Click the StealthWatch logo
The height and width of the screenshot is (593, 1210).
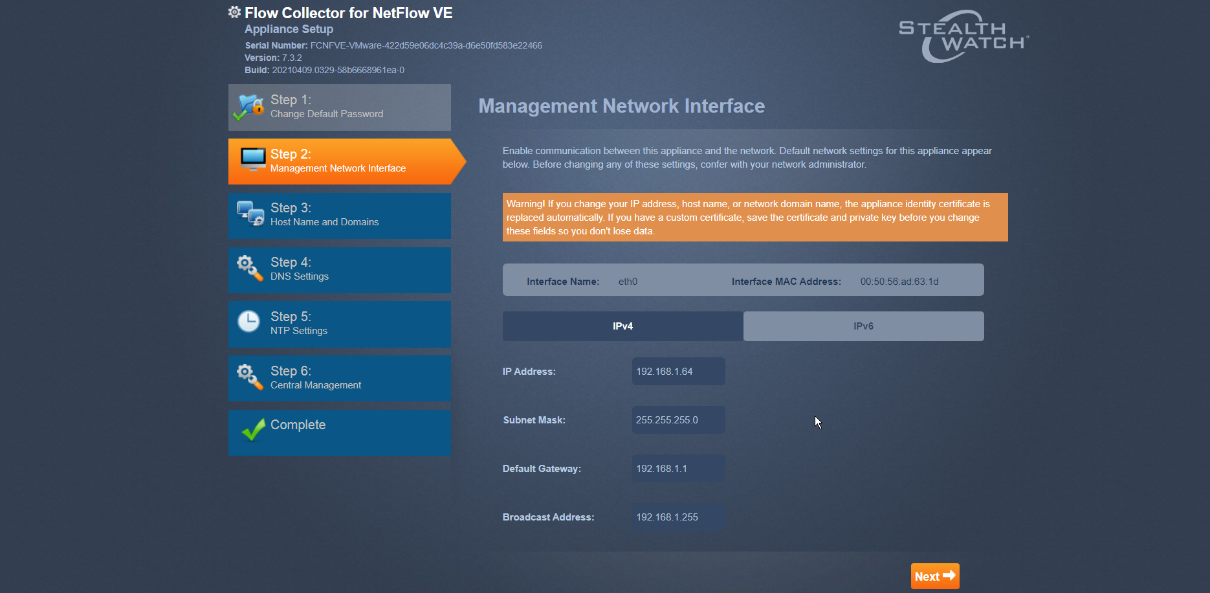pos(963,35)
